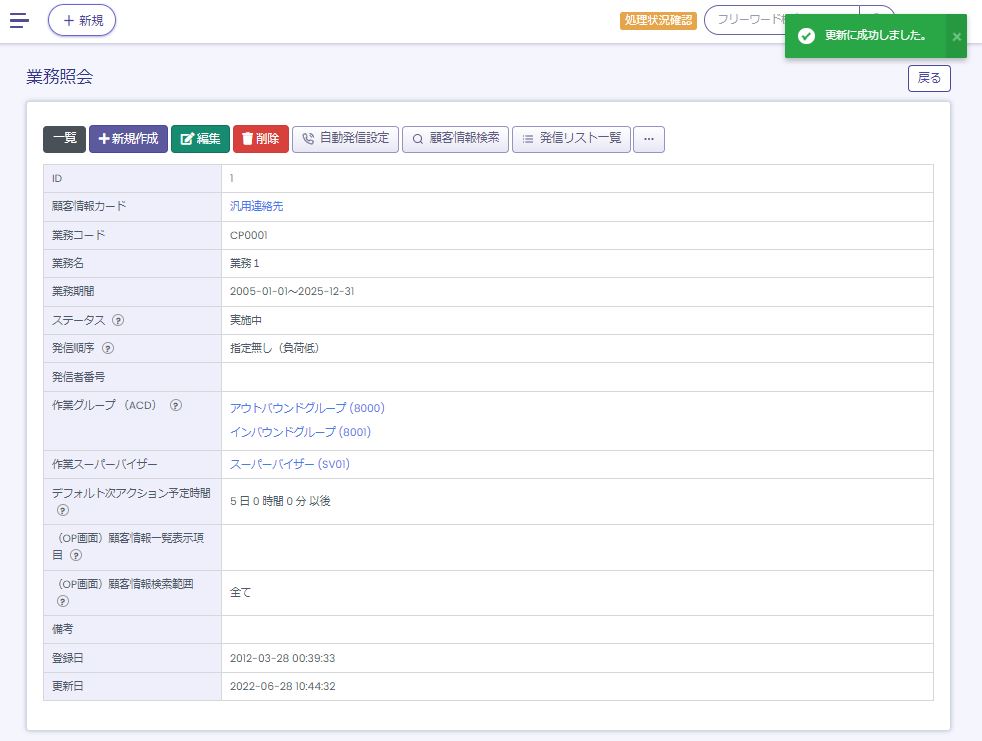Open インバウンドグループ (8001) link
This screenshot has width=982, height=741.
click(300, 432)
